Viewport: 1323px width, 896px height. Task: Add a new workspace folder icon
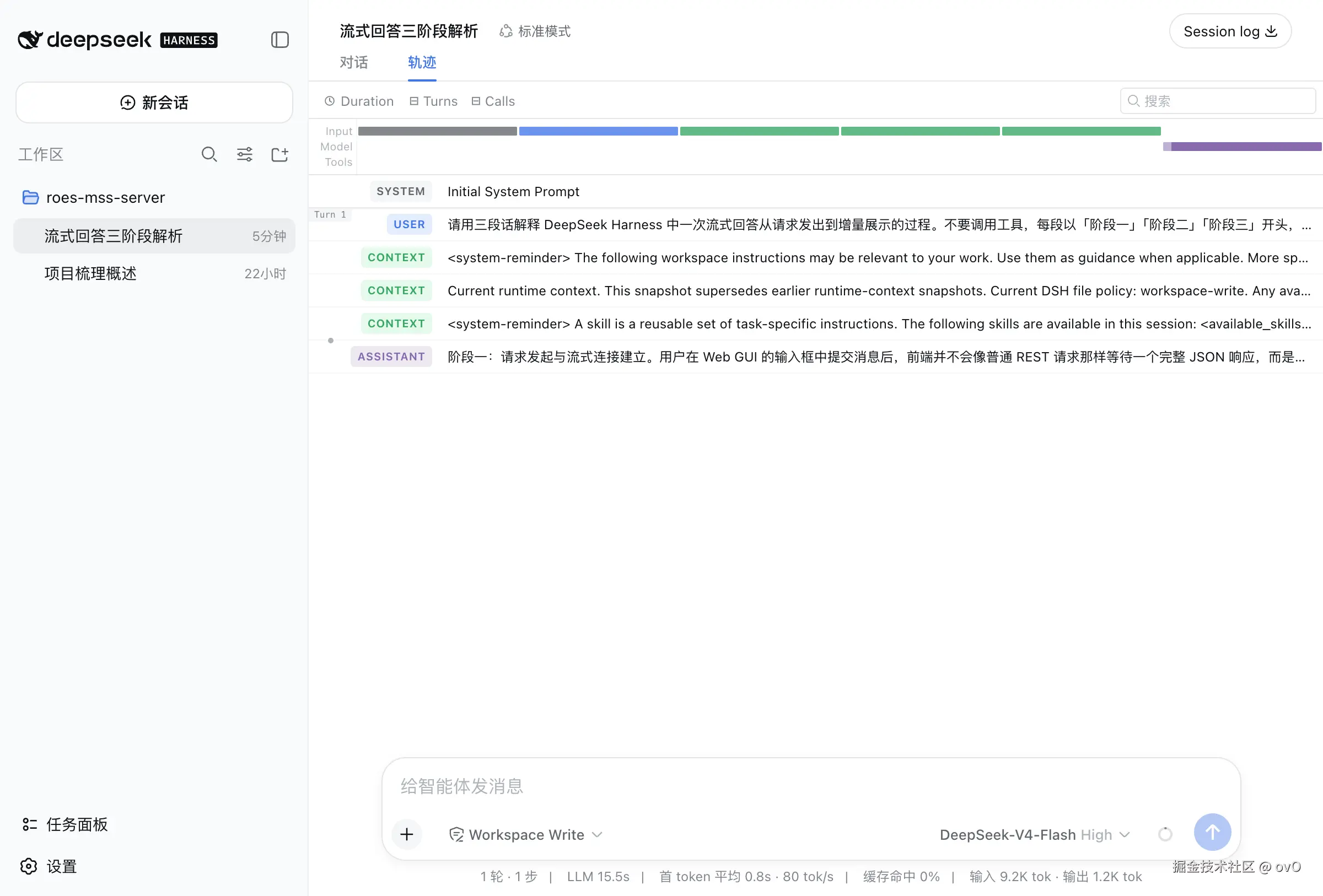click(x=279, y=154)
